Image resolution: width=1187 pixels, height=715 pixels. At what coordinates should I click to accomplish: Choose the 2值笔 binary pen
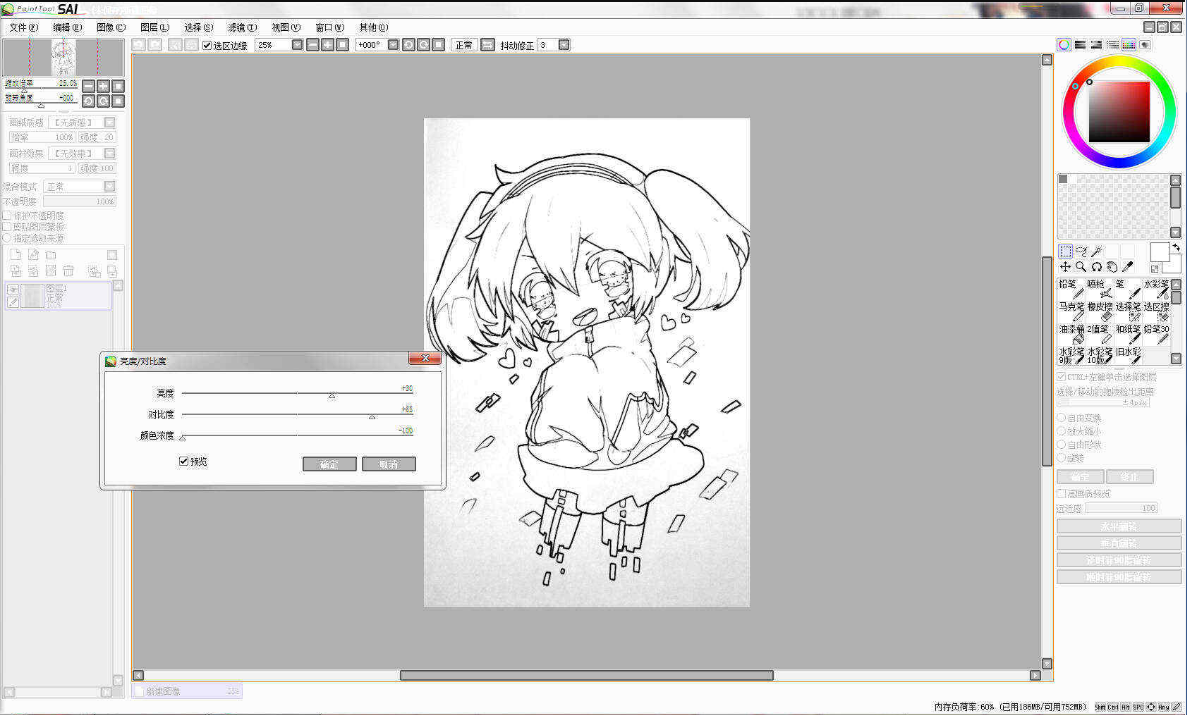1100,334
